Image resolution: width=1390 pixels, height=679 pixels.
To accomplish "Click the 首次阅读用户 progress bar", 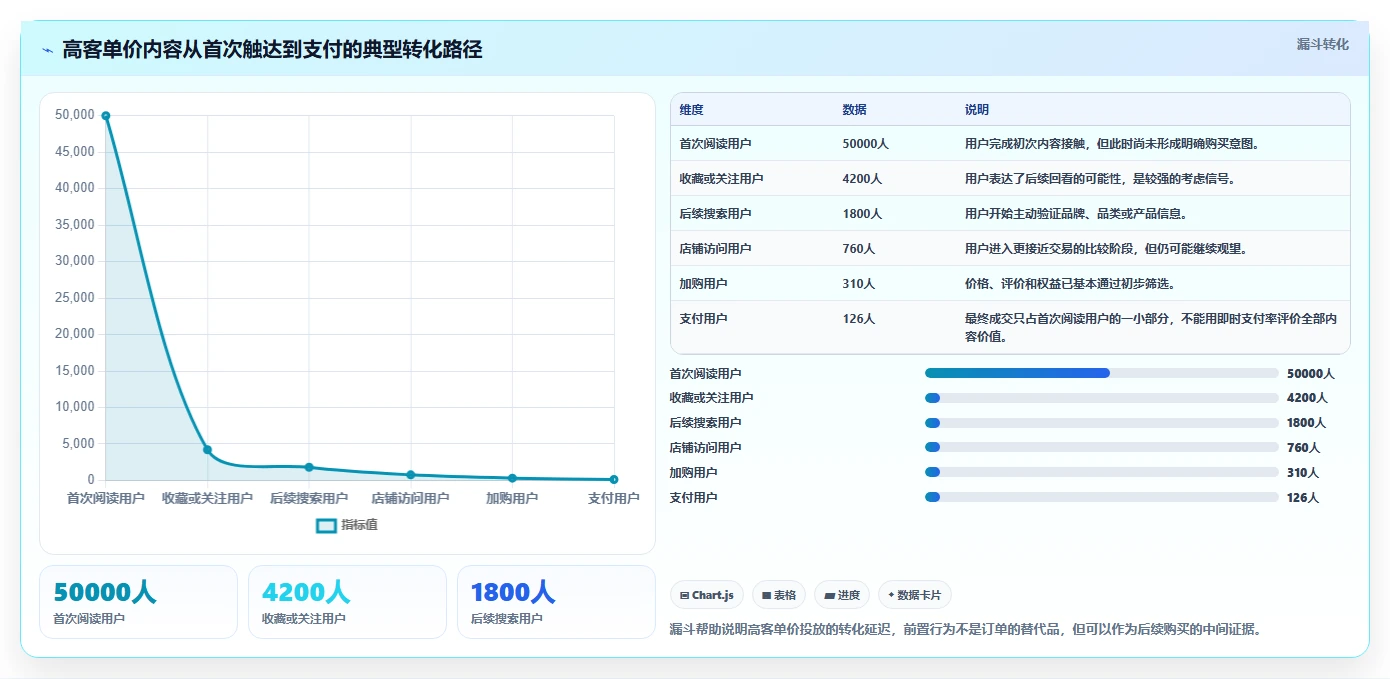I will click(1102, 373).
